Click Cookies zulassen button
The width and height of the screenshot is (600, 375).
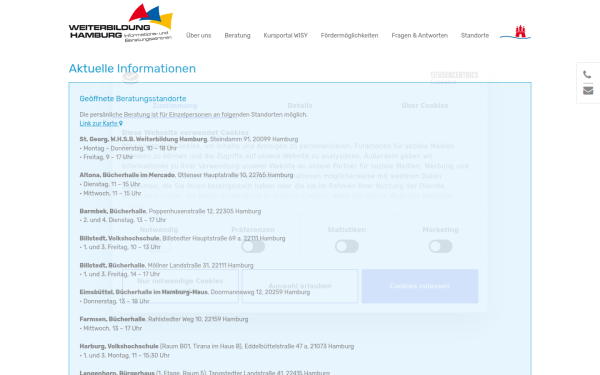(420, 286)
